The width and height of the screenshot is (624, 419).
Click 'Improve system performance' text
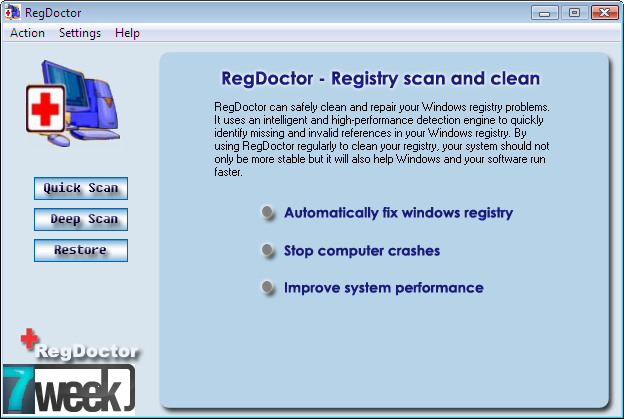pos(384,288)
